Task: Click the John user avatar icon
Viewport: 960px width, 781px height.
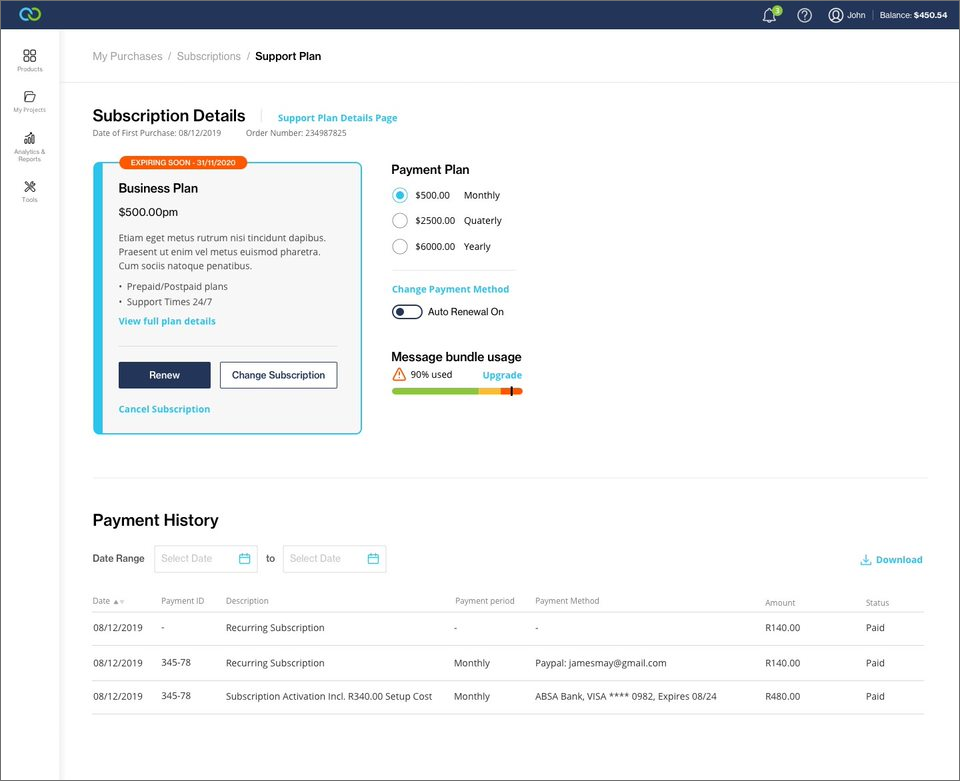Action: point(835,15)
